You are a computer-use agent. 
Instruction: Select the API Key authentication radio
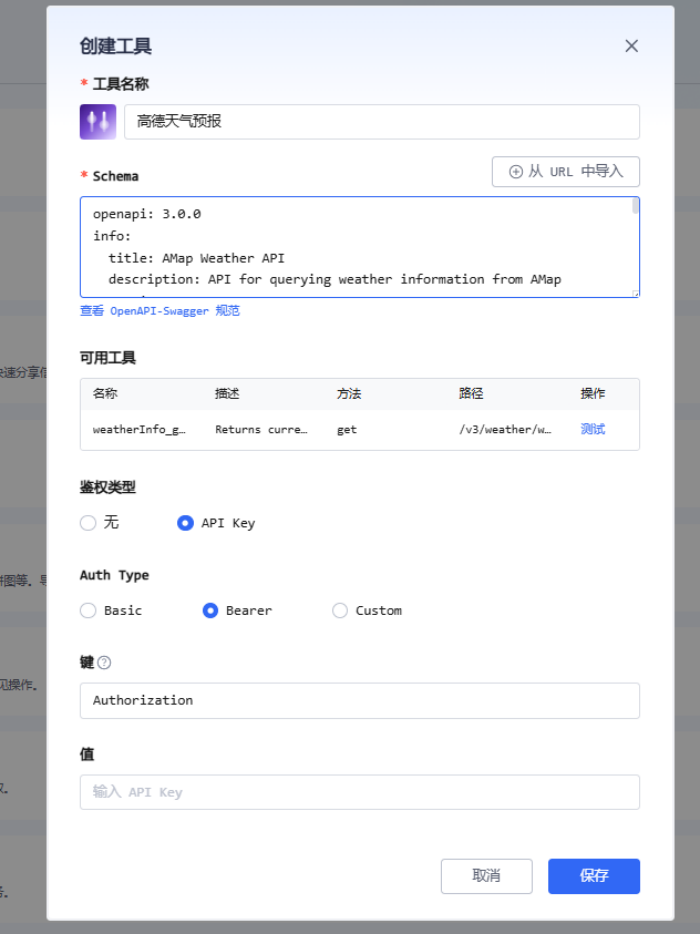click(x=185, y=523)
